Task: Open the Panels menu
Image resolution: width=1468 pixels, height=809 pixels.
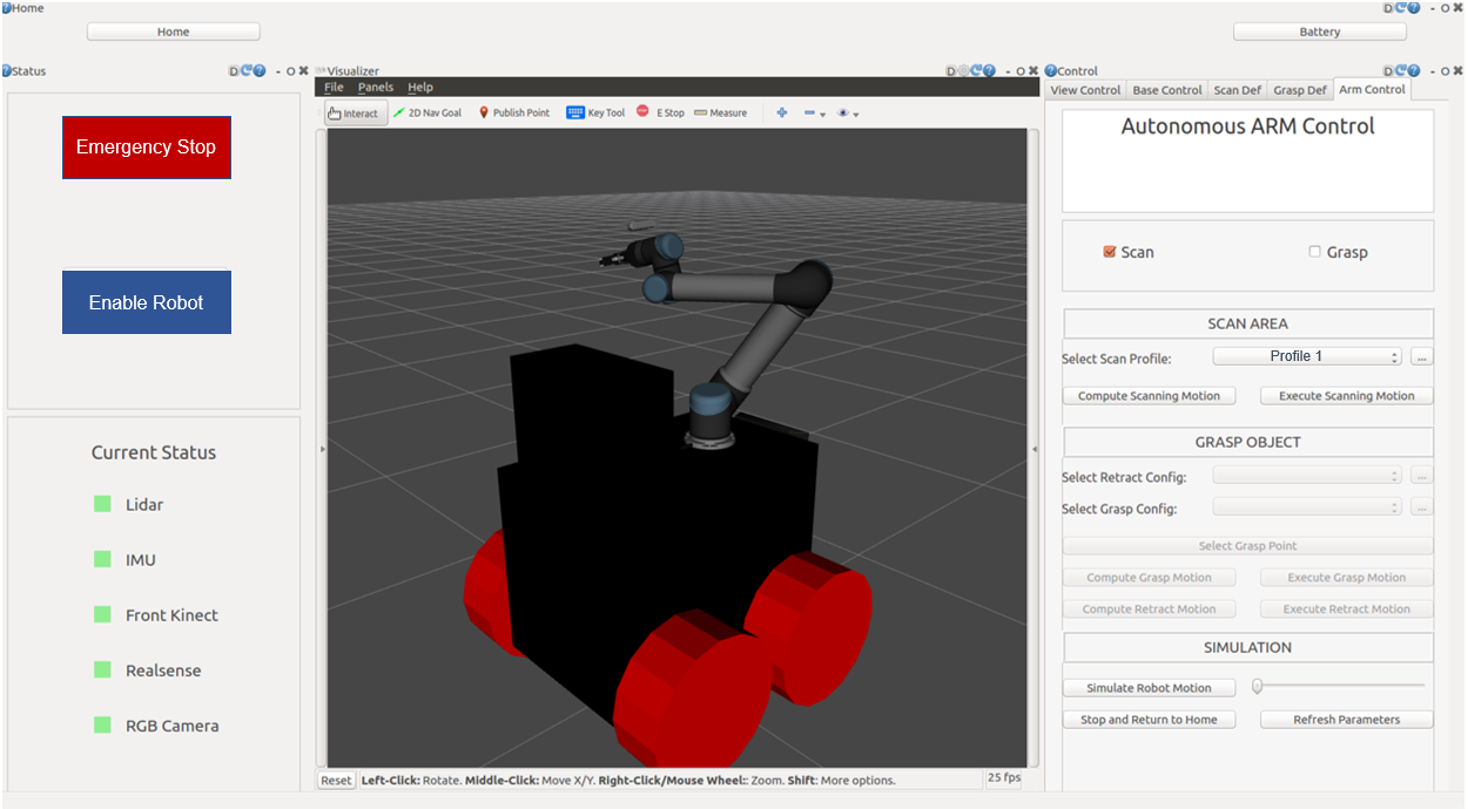Action: point(375,87)
